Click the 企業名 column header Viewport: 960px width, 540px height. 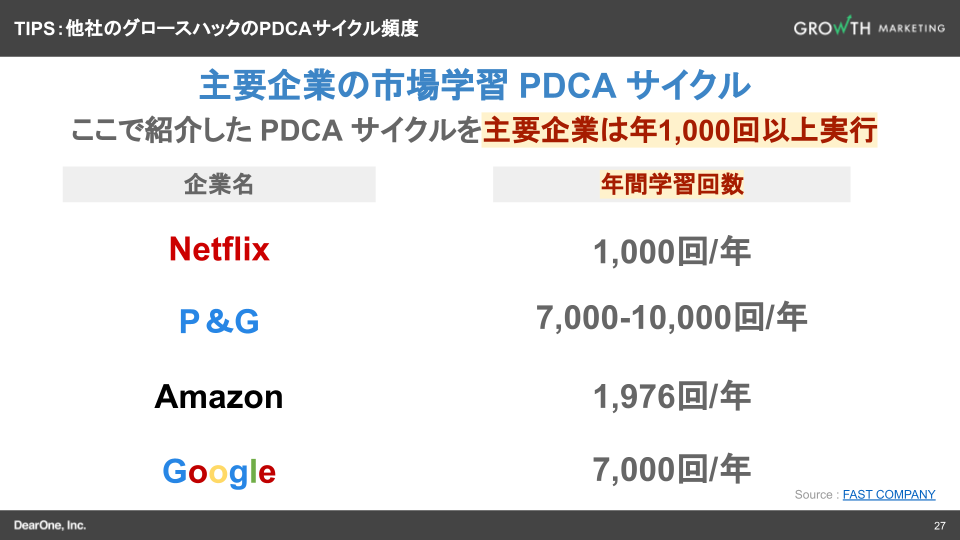coord(219,185)
